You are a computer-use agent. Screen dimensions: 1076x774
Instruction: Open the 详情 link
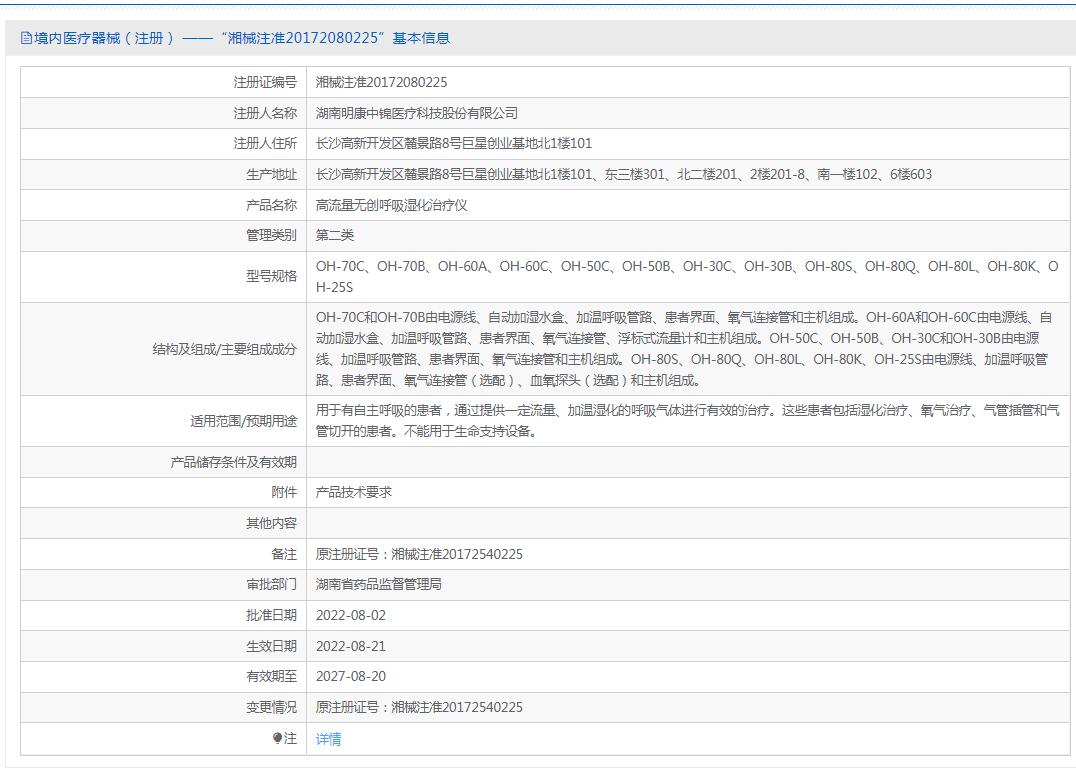tap(329, 739)
